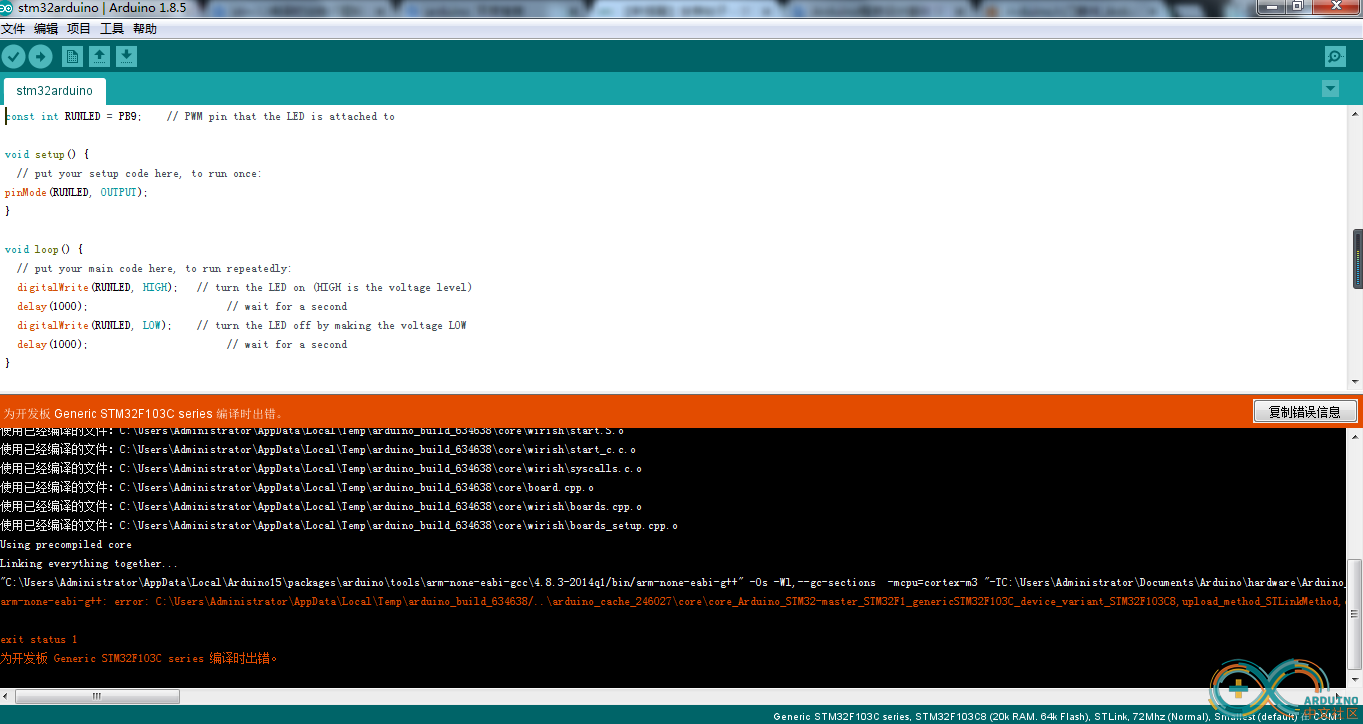This screenshot has width=1363, height=724.
Task: Open the 帮助 menu
Action: point(145,29)
